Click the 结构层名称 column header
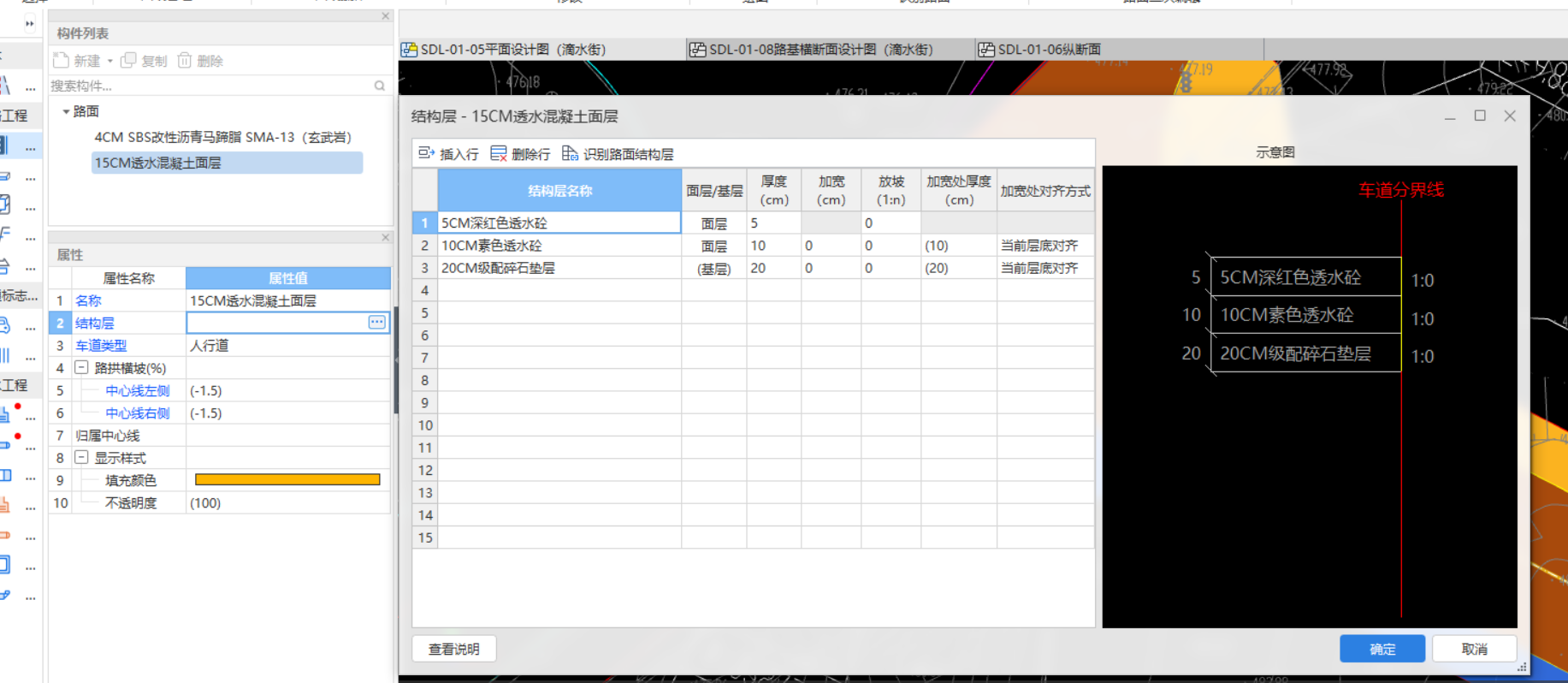 (x=559, y=191)
